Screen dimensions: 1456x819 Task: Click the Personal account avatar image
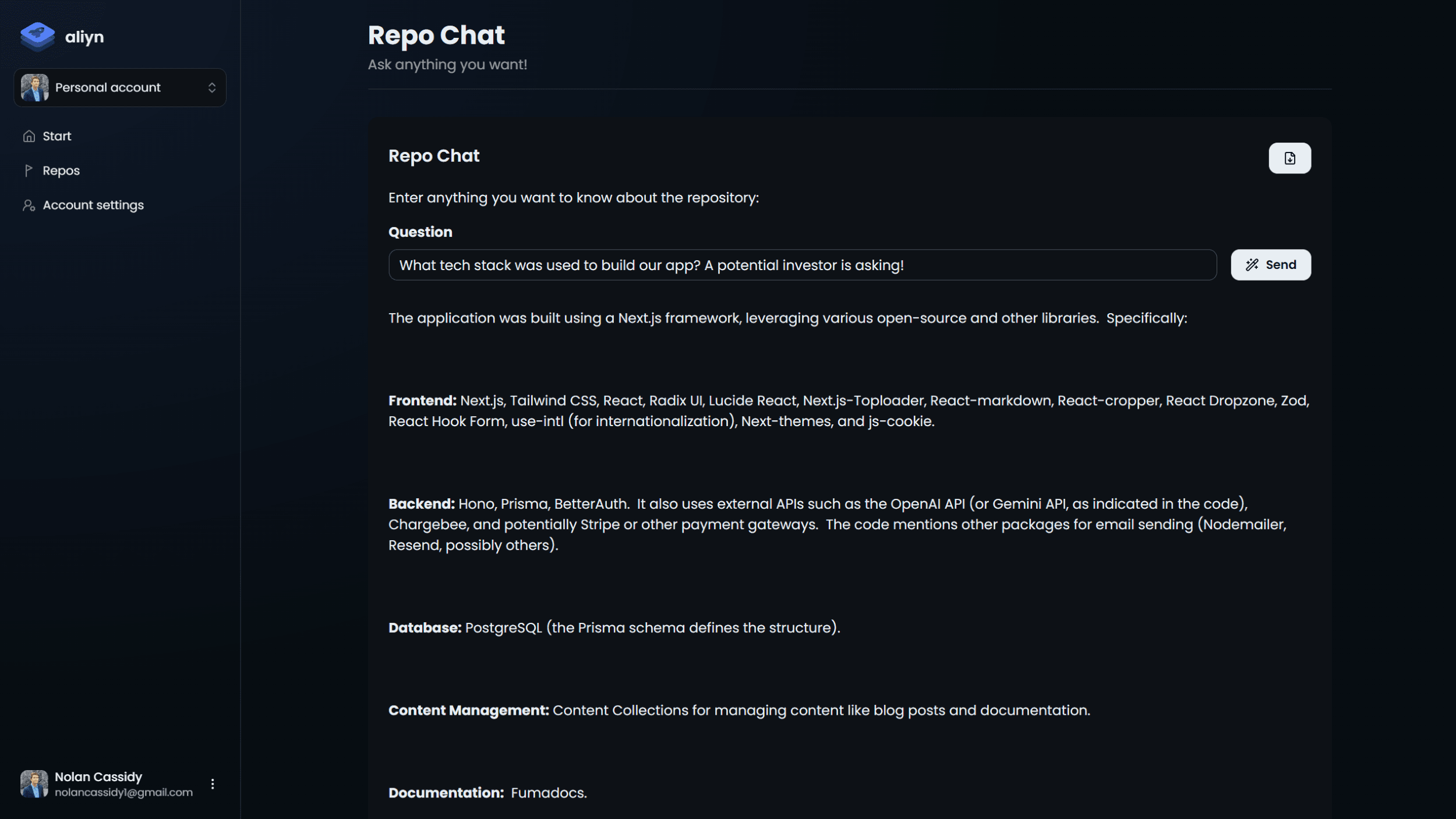click(35, 87)
